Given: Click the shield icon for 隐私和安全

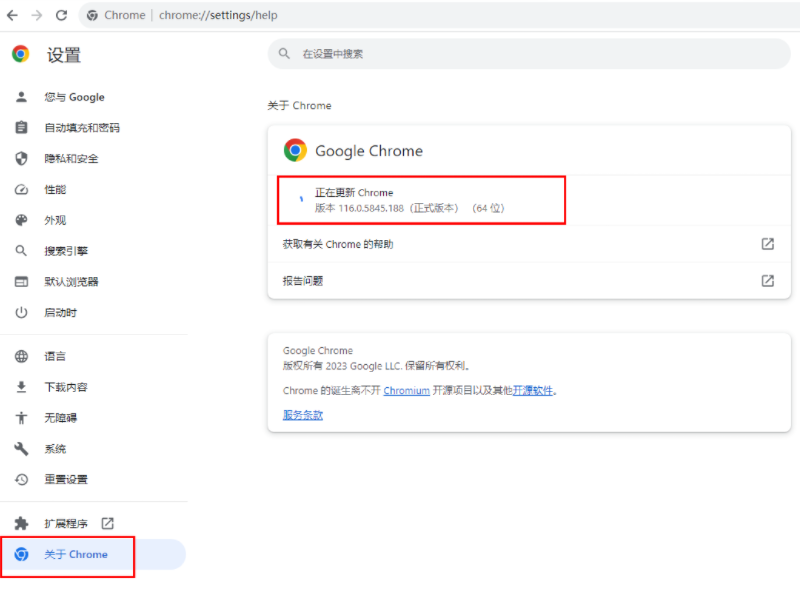Looking at the screenshot, I should [21, 159].
